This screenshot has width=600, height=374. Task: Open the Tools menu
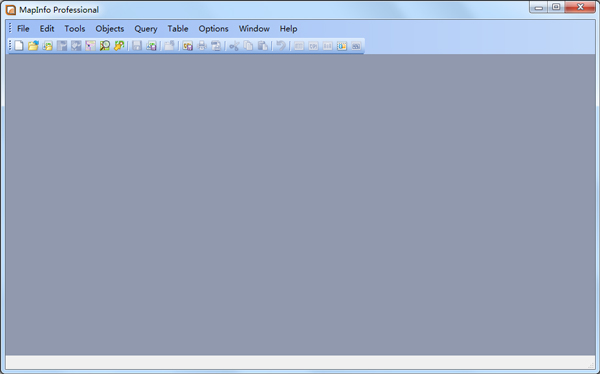75,29
